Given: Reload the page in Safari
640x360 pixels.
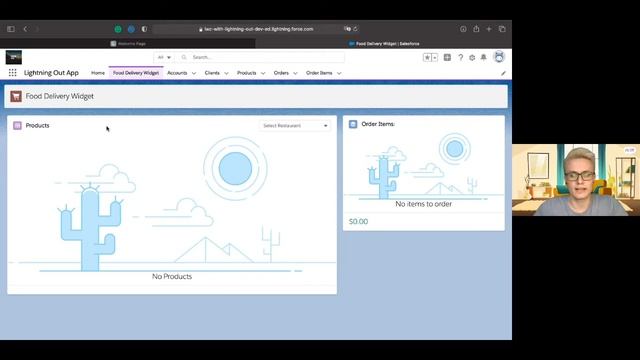Looking at the screenshot, I should point(356,29).
